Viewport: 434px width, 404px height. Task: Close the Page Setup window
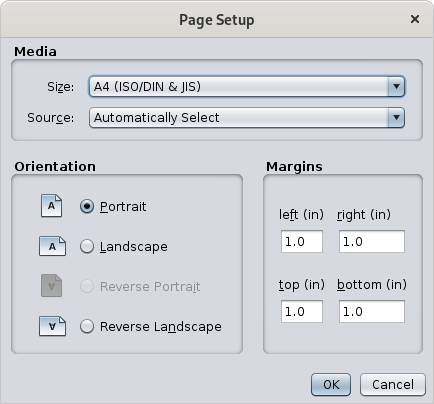(x=415, y=19)
